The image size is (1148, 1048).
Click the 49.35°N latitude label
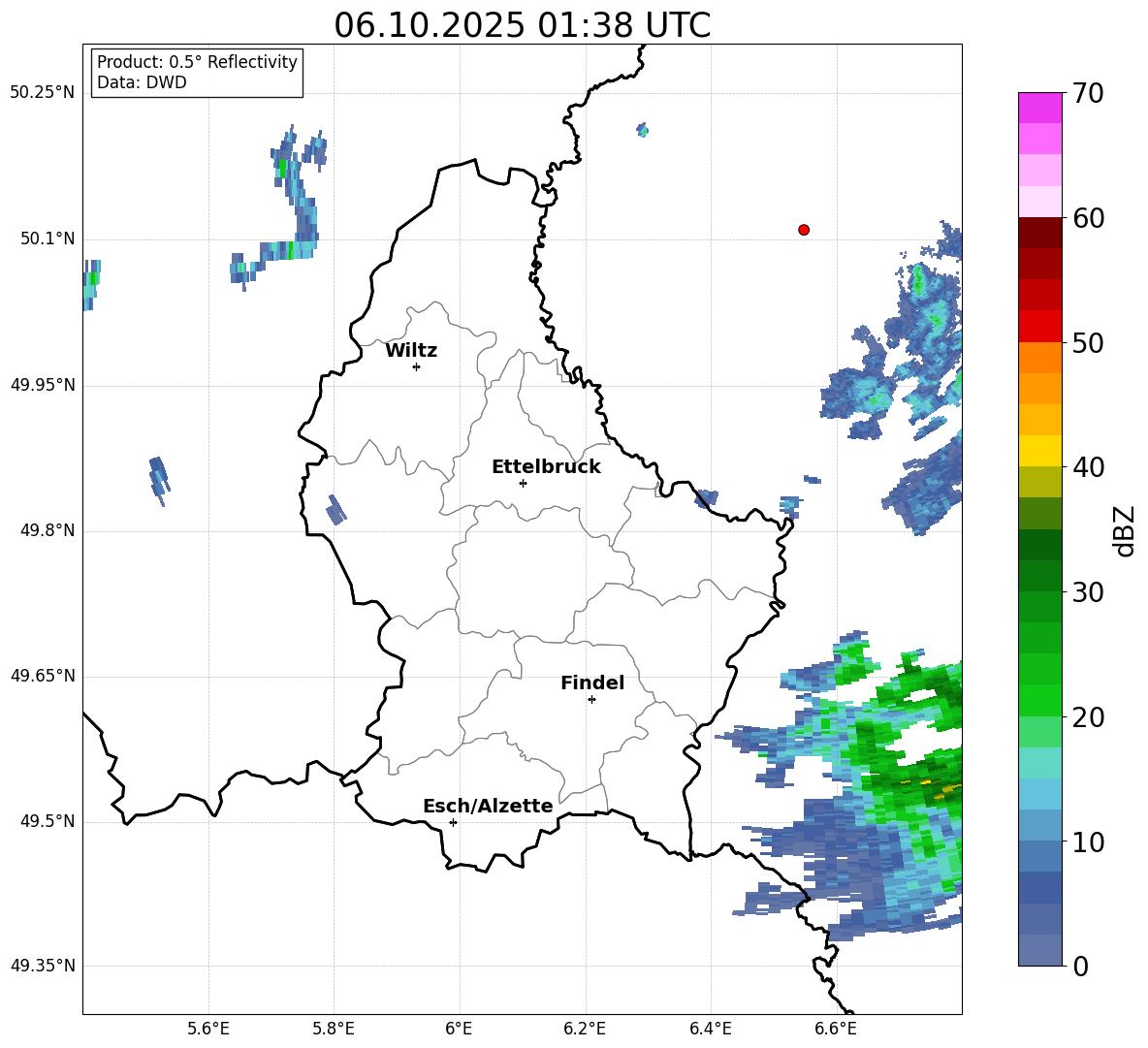pos(43,966)
